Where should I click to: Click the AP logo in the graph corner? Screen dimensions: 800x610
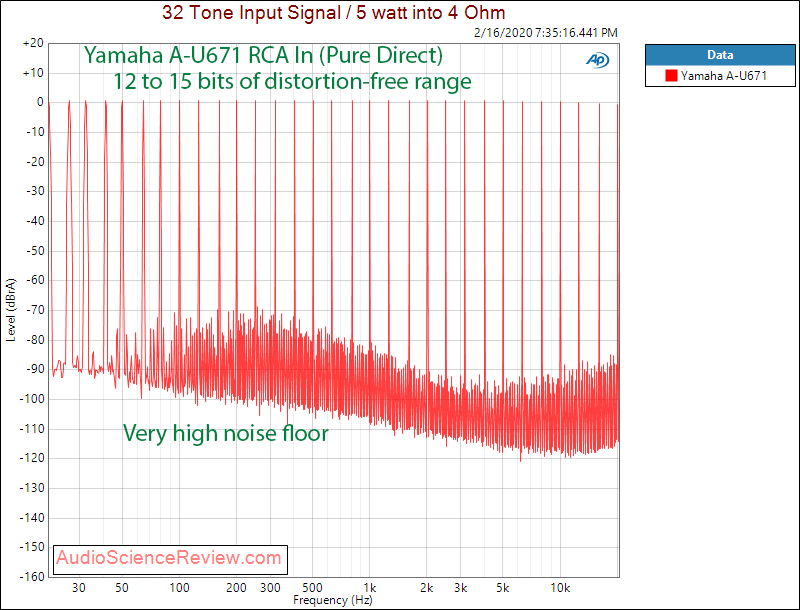click(597, 60)
